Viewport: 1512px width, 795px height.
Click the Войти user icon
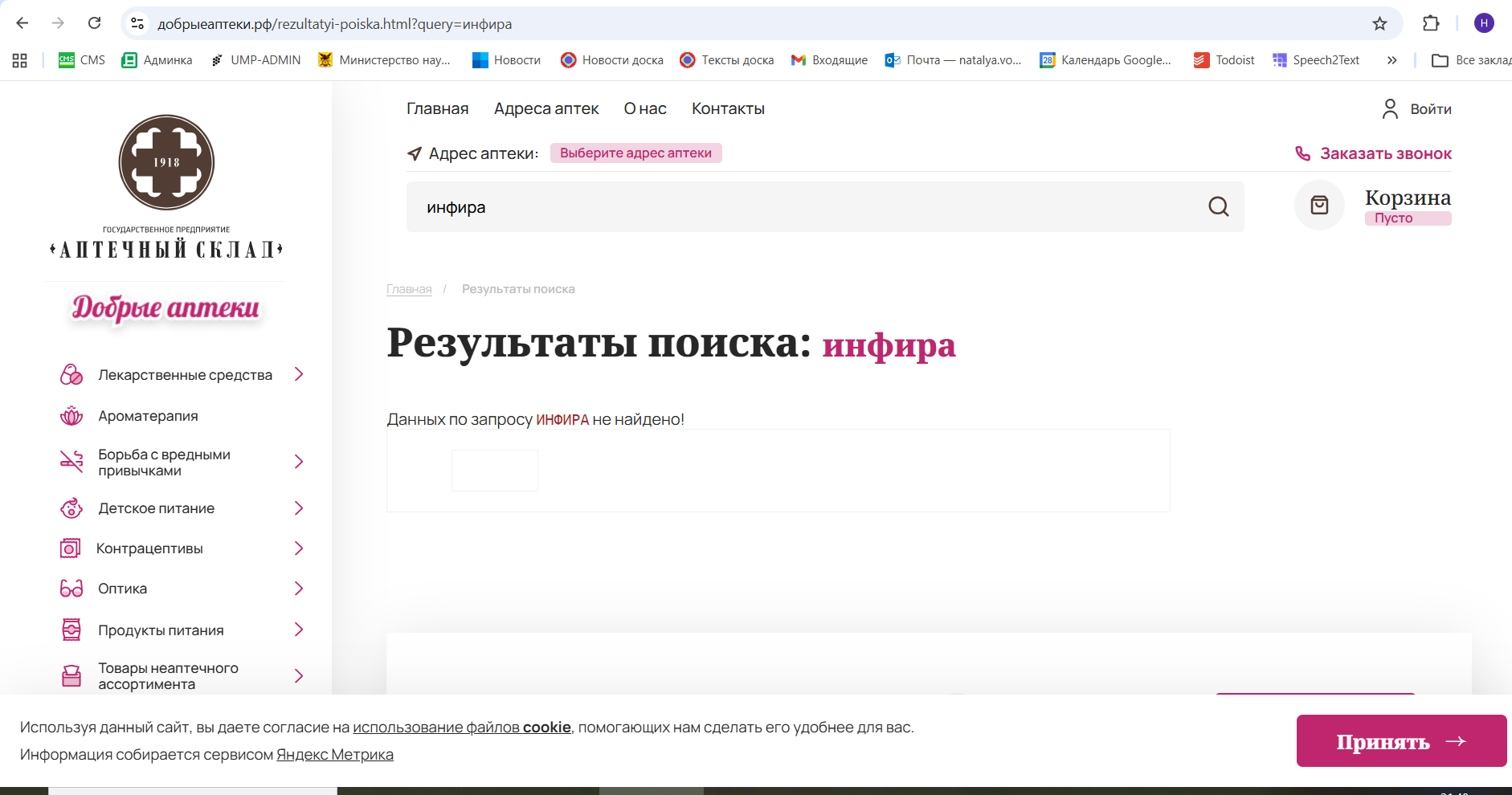click(1390, 109)
